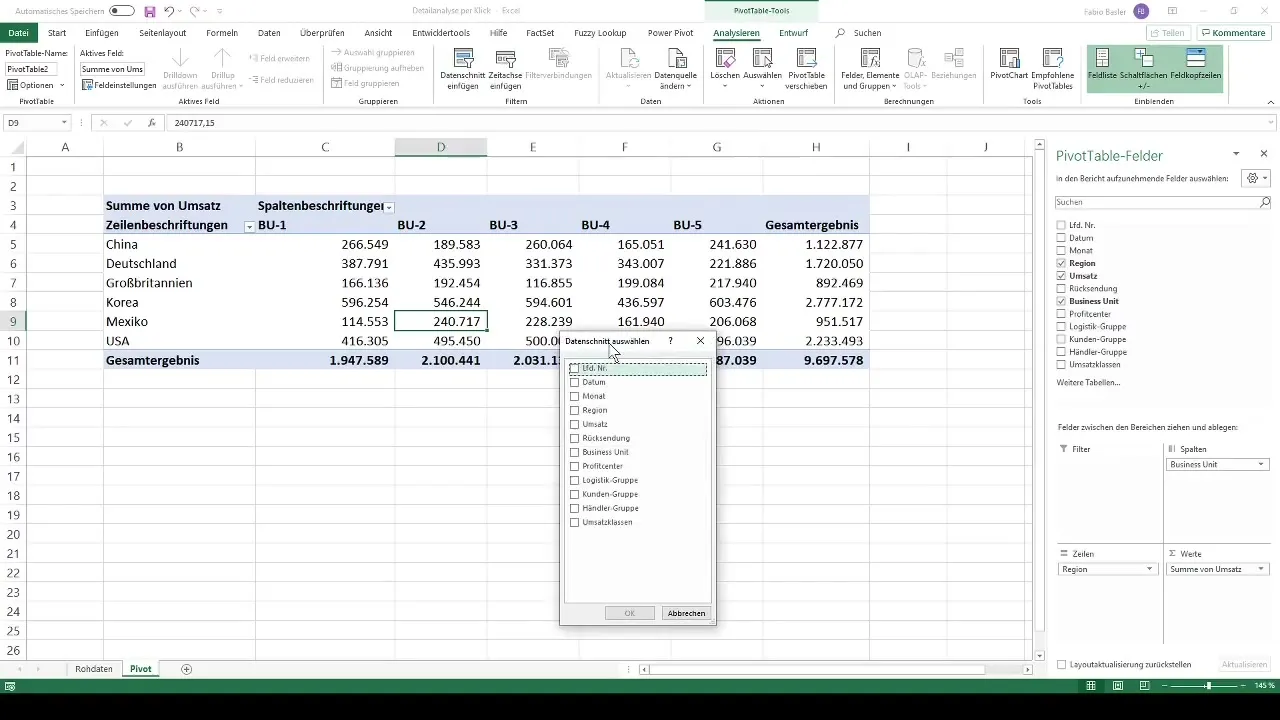Viewport: 1280px width, 720px height.
Task: Click Weitere Tabellen link
Action: coord(1088,382)
